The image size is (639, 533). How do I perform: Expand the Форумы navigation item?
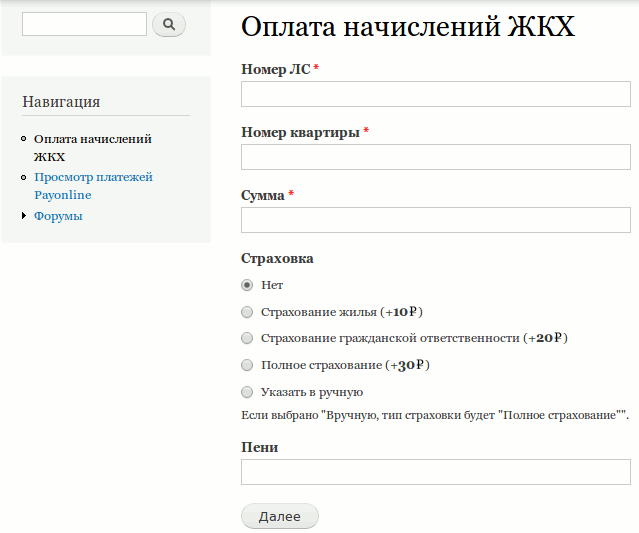tap(24, 215)
